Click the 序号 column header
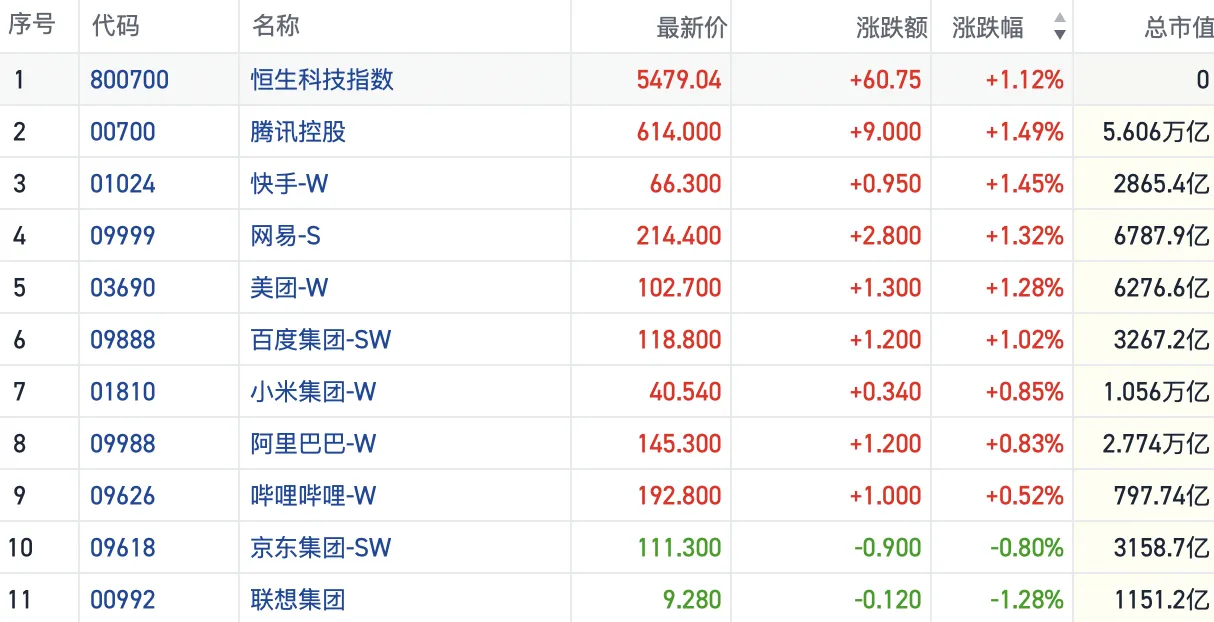Screen dimensions: 1214x622 (x=31, y=27)
